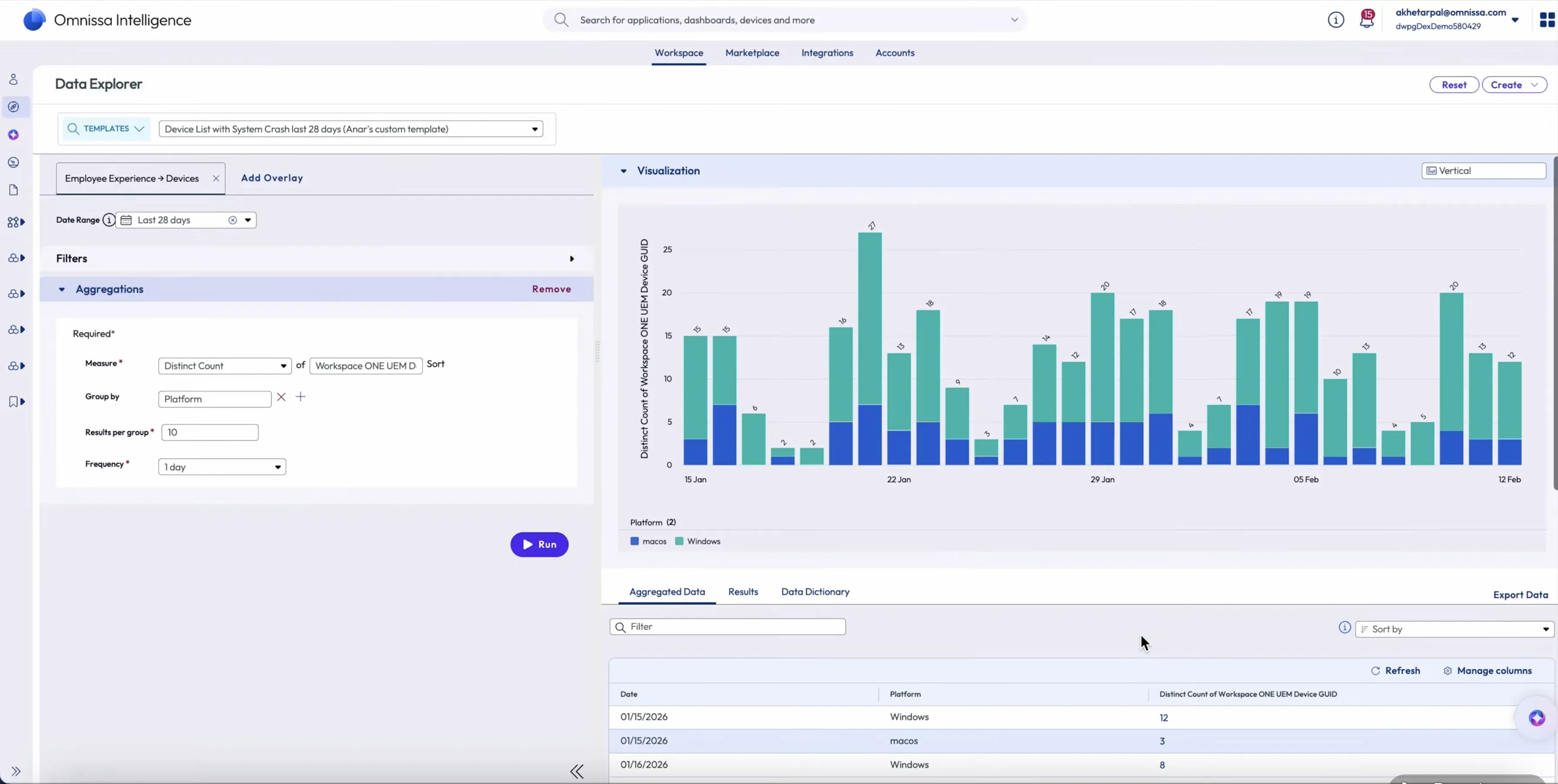Click the magnifier icon in Filter box
This screenshot has height=784, width=1558.
point(620,628)
